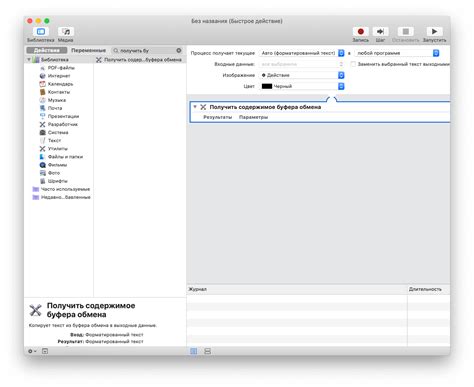This screenshot has width=474, height=387.
Task: Collapse the Получить содержимое буфера обмена action
Action: click(x=195, y=107)
